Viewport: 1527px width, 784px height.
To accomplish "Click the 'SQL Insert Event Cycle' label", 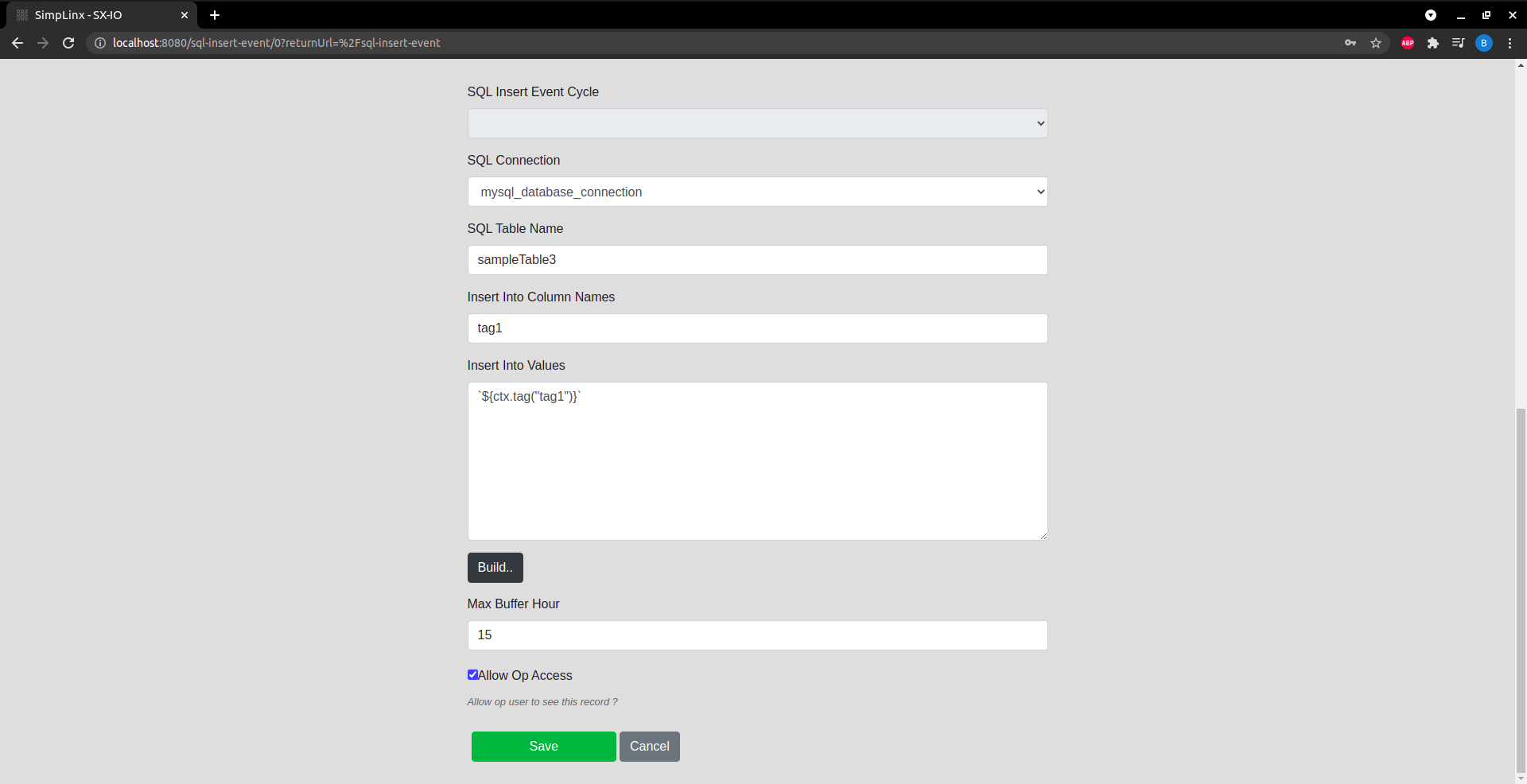I will (x=533, y=92).
